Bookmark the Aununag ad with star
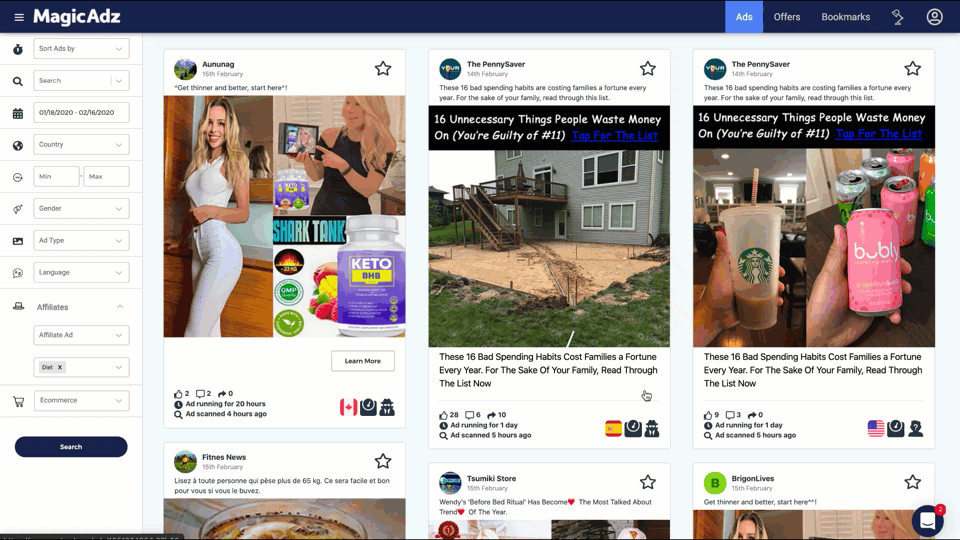This screenshot has height=540, width=960. 383,68
